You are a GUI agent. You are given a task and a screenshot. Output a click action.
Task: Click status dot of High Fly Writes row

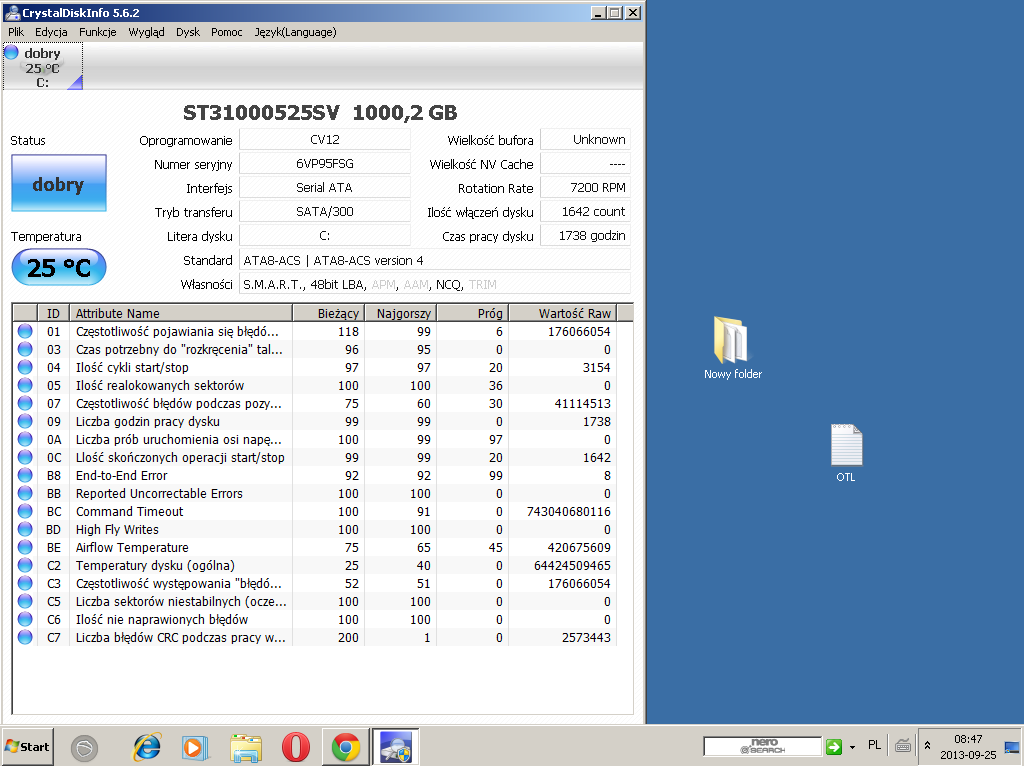click(x=25, y=529)
